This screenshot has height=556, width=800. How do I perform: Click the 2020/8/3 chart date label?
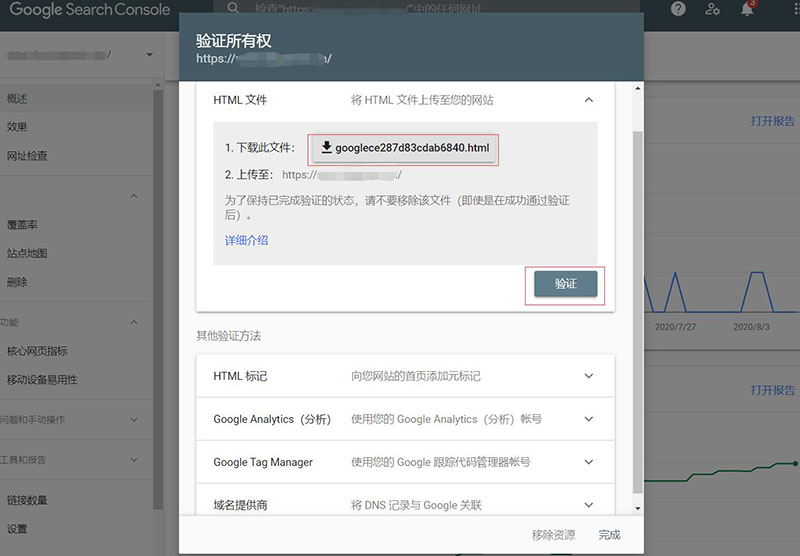(x=752, y=327)
